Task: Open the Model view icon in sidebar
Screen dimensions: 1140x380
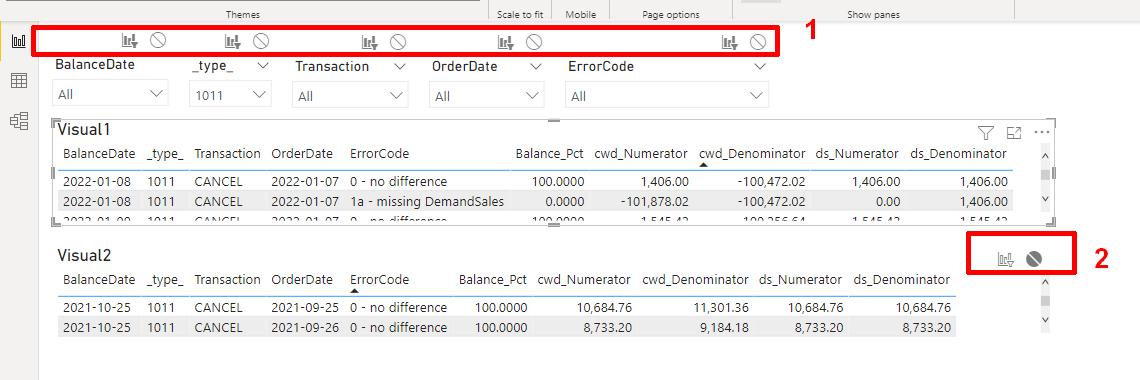Action: (x=19, y=121)
